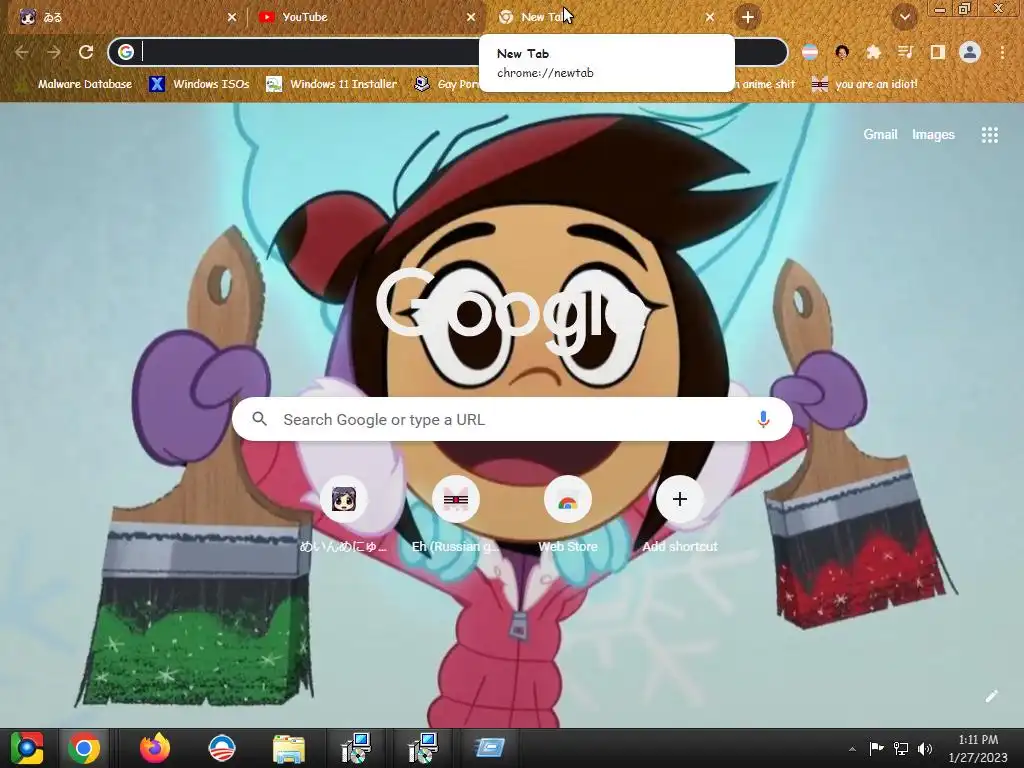Open a new tab with plus button
Viewport: 1024px width, 768px height.
(748, 17)
